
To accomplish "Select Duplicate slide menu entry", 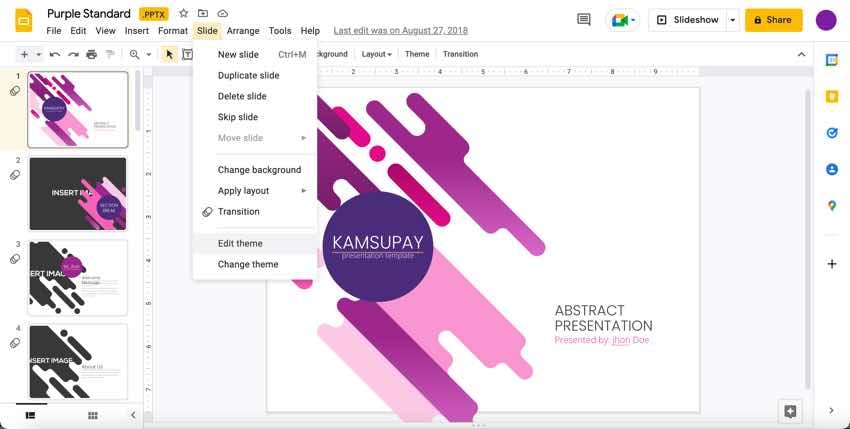I will tap(248, 75).
